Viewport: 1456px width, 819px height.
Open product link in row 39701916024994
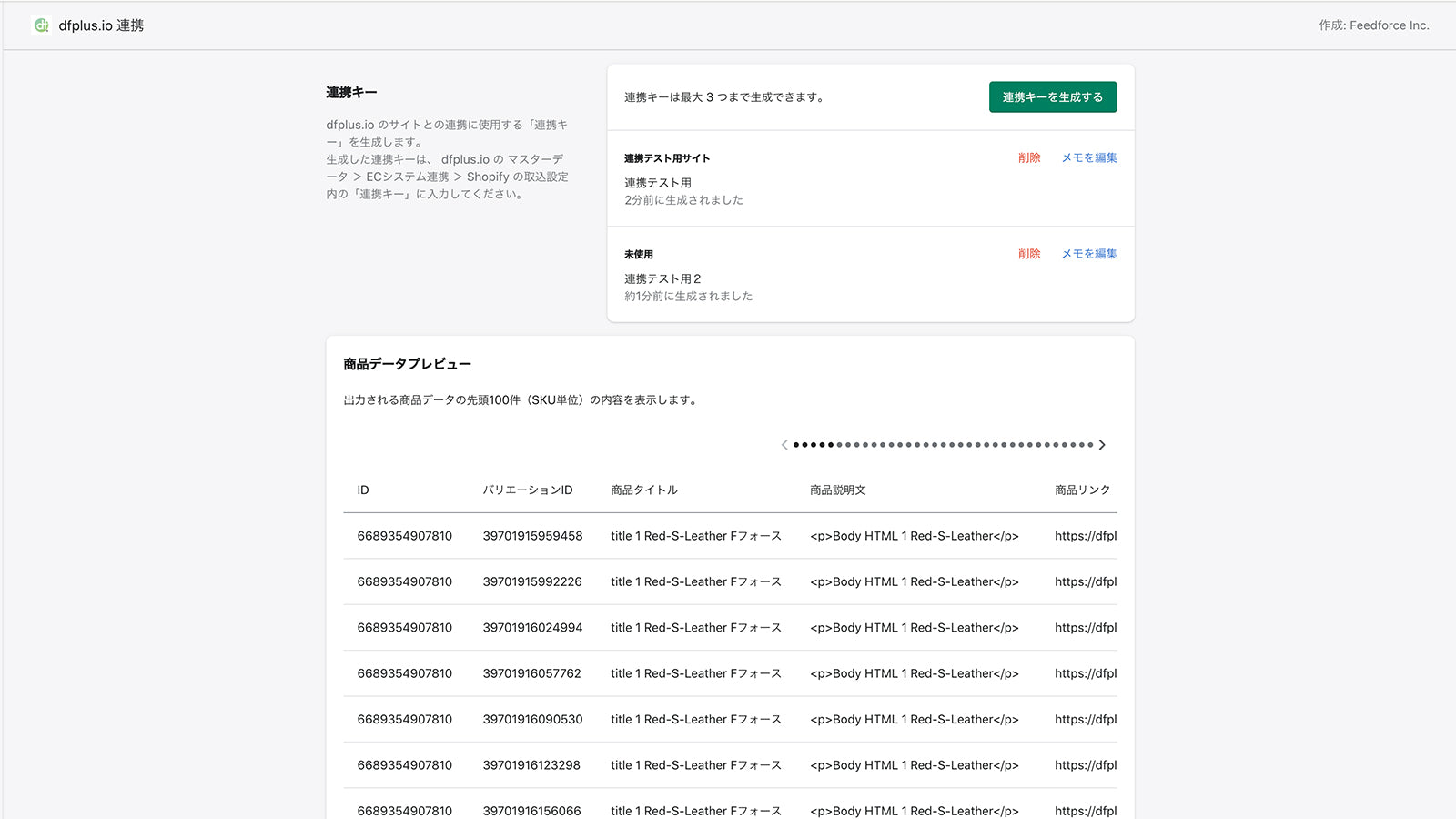click(1085, 628)
